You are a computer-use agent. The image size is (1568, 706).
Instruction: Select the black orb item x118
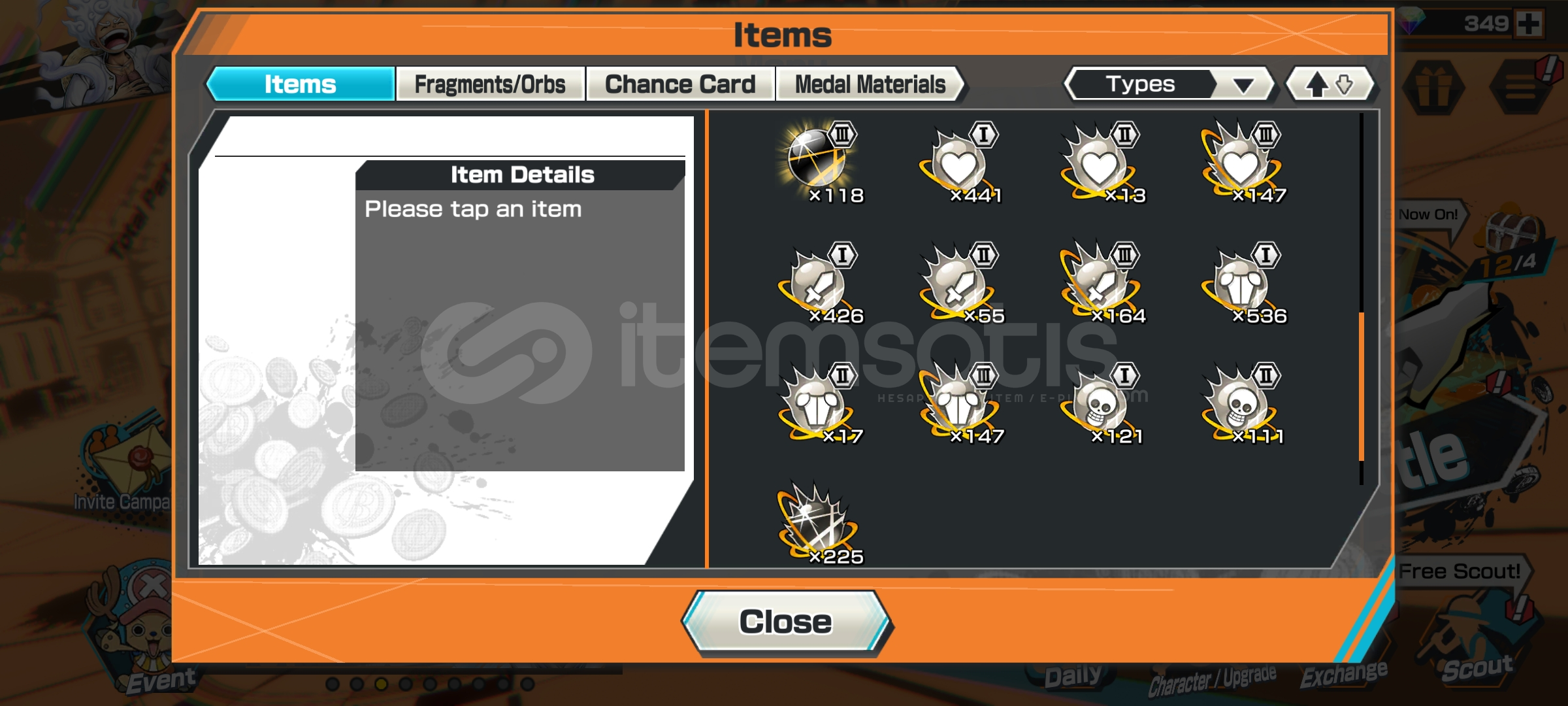click(821, 161)
